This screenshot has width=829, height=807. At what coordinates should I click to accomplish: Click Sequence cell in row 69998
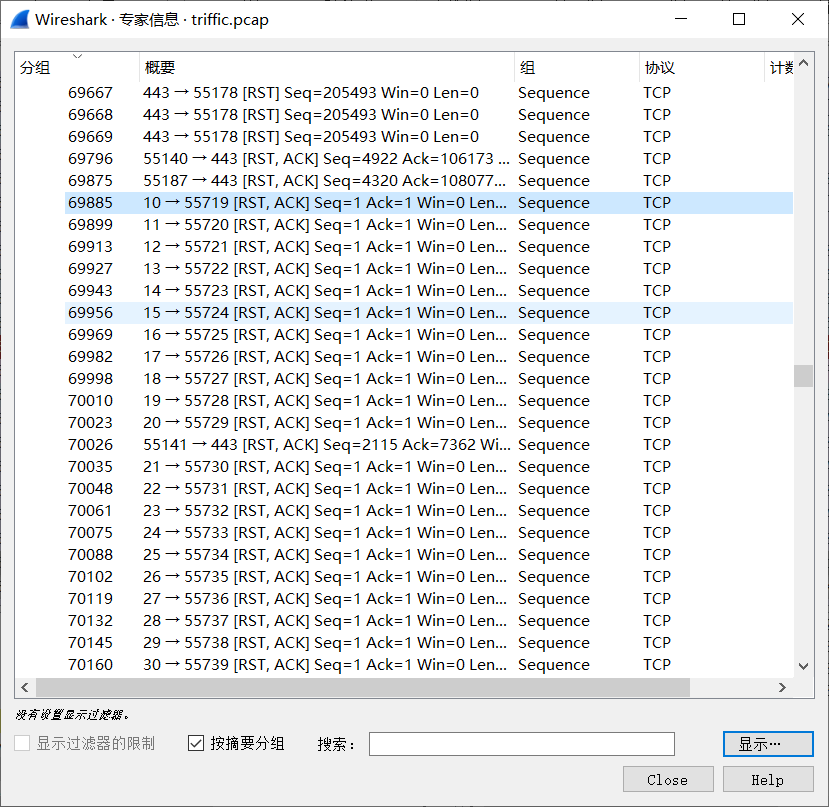point(554,379)
